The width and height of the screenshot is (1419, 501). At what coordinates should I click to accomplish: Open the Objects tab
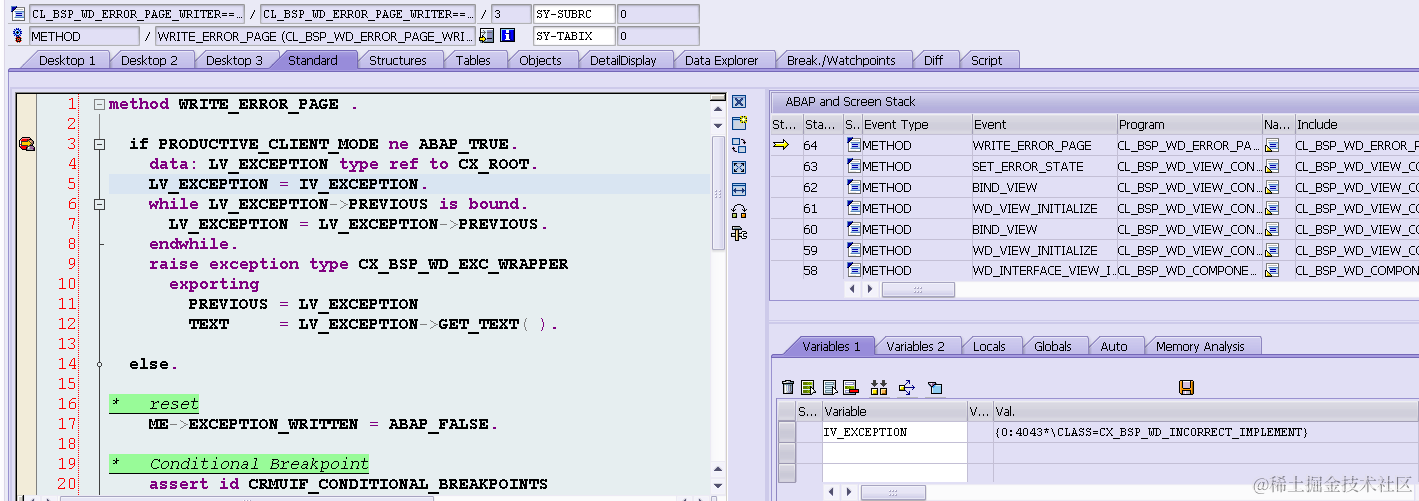click(540, 60)
